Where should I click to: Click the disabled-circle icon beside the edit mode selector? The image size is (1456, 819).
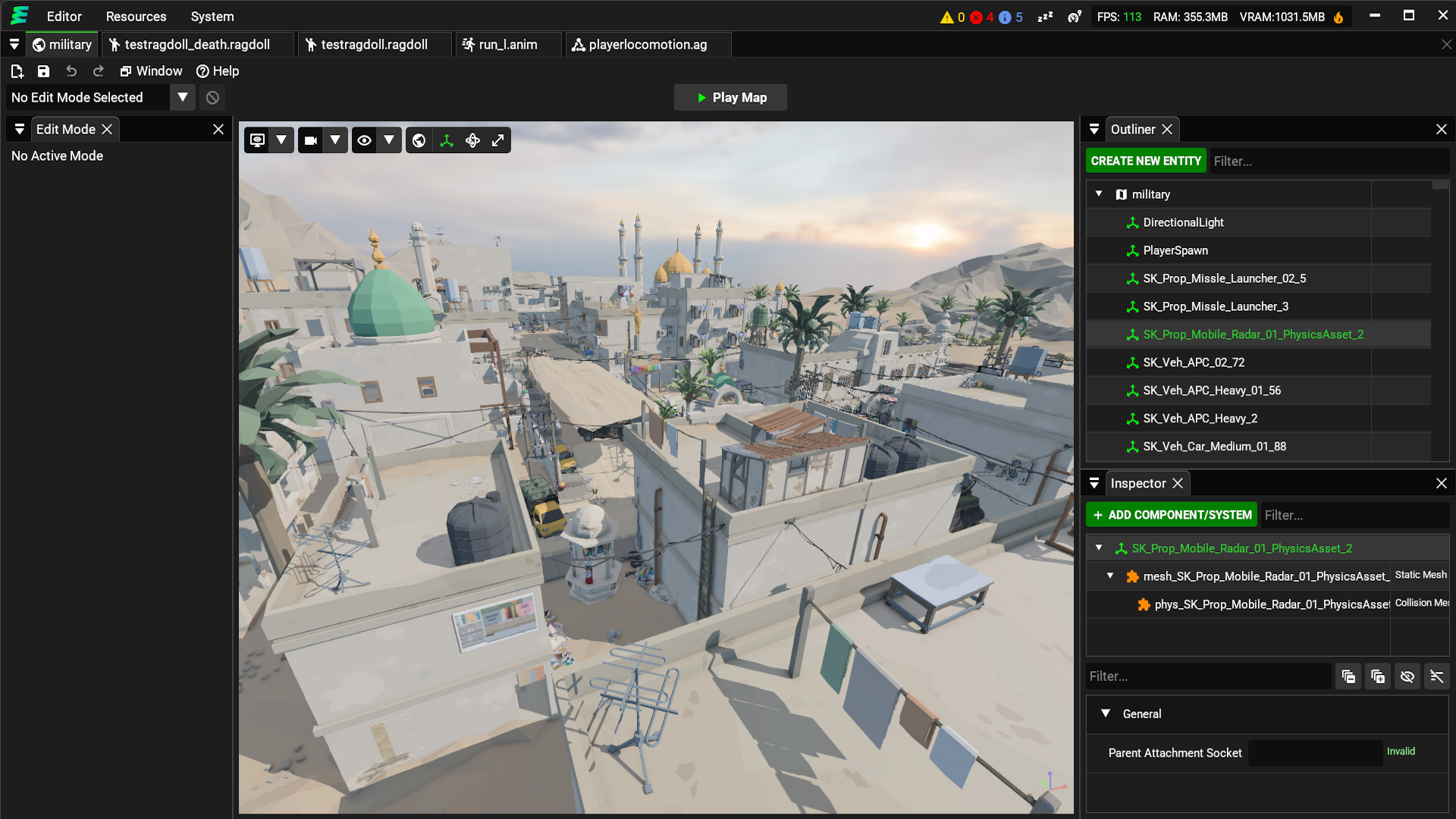pos(213,98)
